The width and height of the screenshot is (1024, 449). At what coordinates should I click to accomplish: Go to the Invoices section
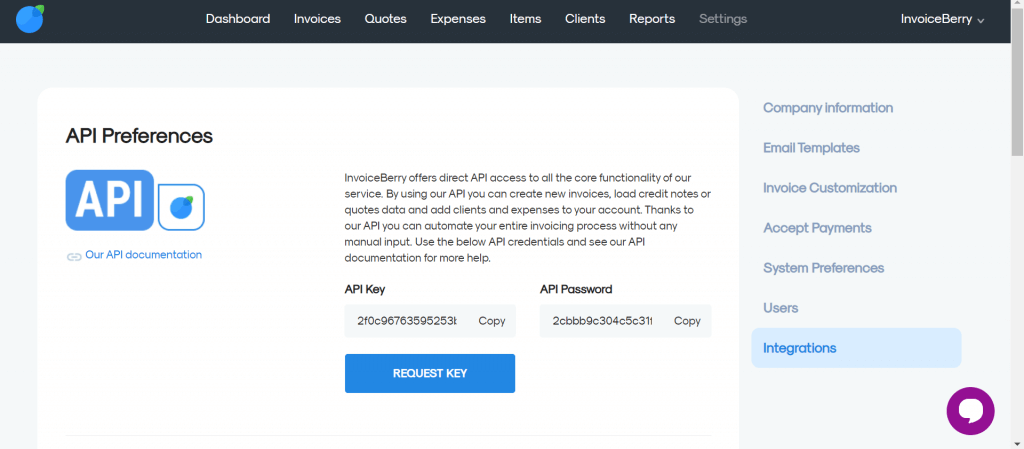pyautogui.click(x=317, y=19)
